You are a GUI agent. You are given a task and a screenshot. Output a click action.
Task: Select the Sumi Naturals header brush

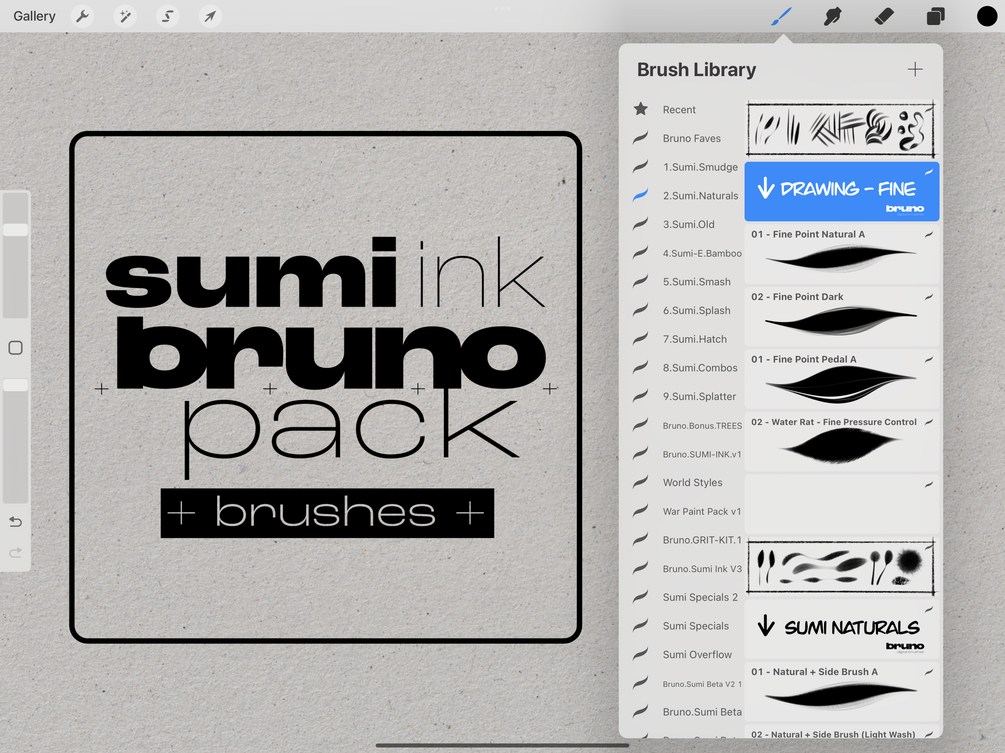(842, 629)
